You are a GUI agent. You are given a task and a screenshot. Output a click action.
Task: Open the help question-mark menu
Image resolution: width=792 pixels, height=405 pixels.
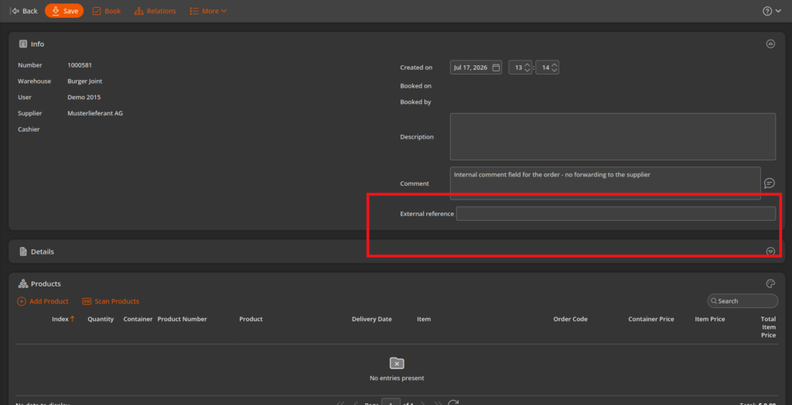pyautogui.click(x=771, y=11)
